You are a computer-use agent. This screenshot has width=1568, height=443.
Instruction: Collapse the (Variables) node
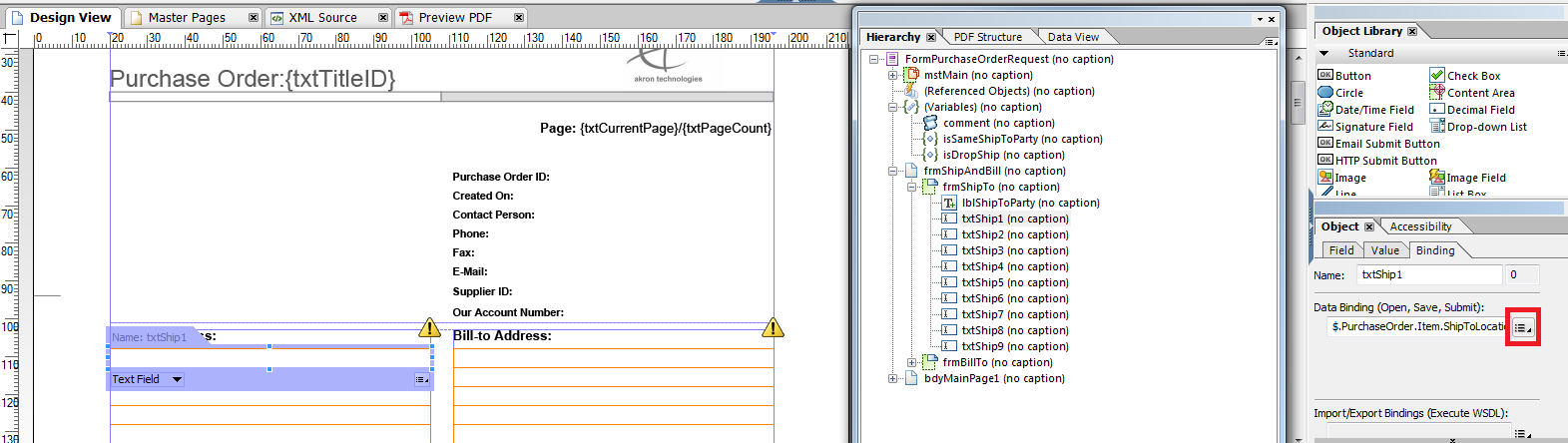click(x=893, y=107)
